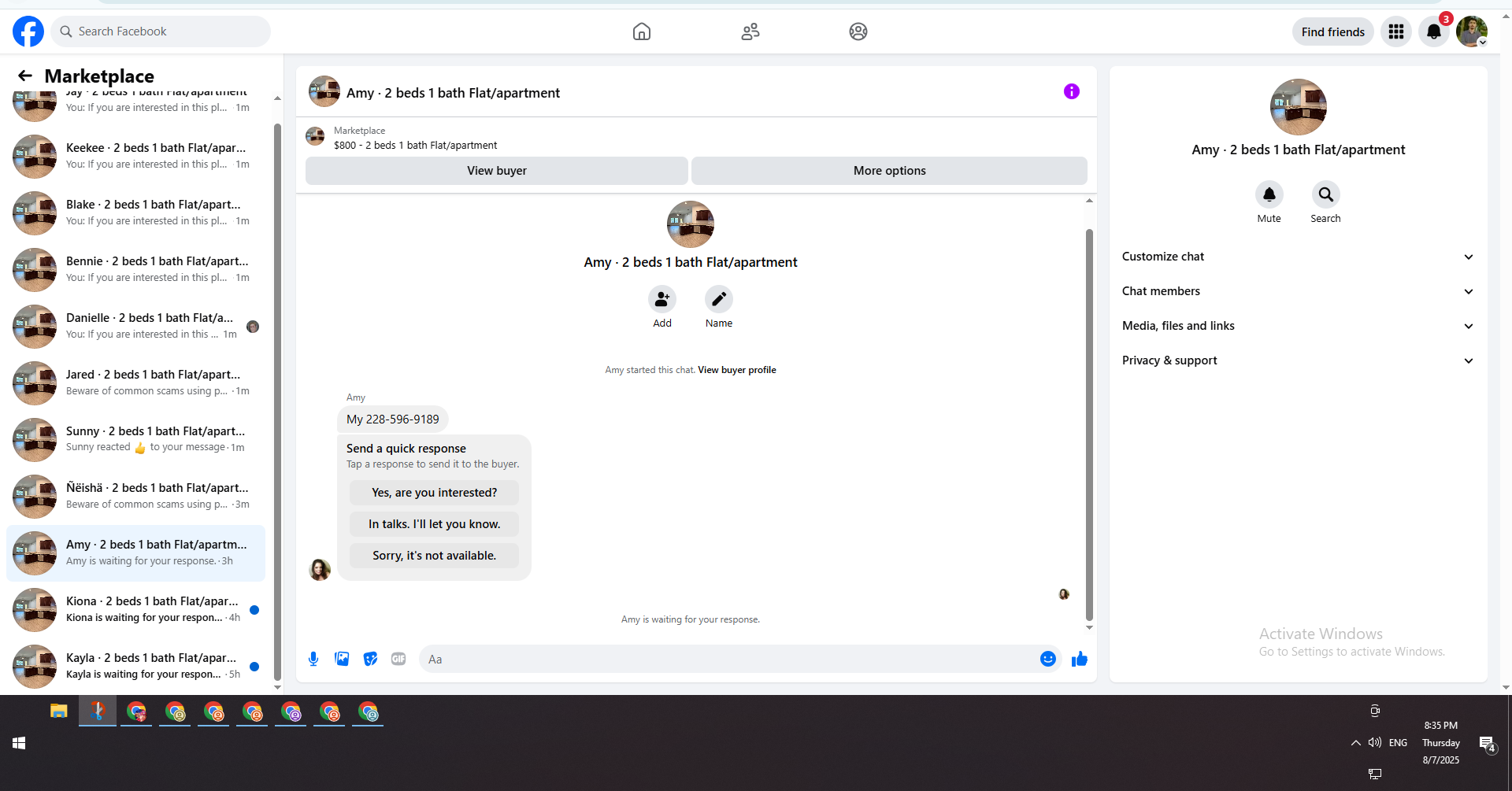Send 'Sorry, it's not available.' response

[435, 556]
